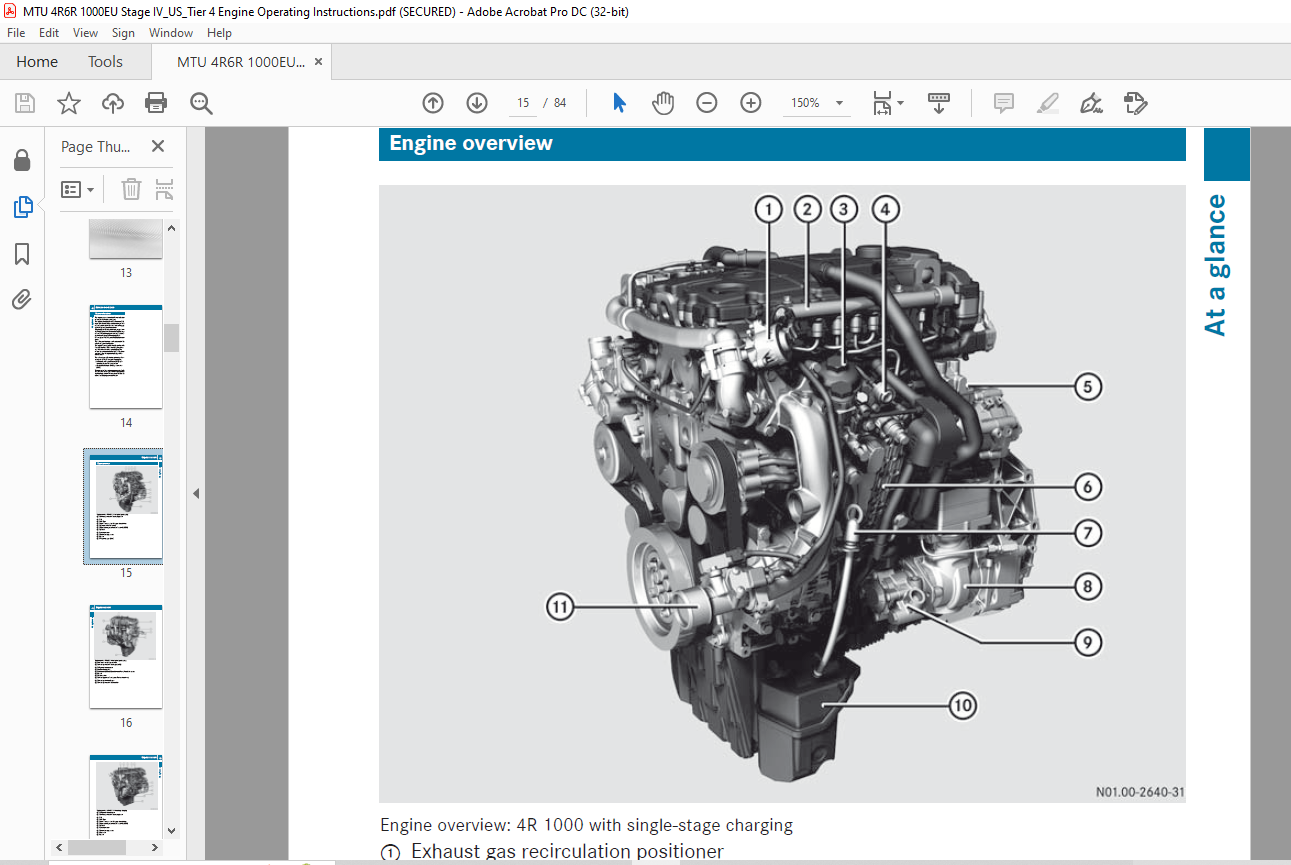Select page 13 thumbnail

point(126,240)
